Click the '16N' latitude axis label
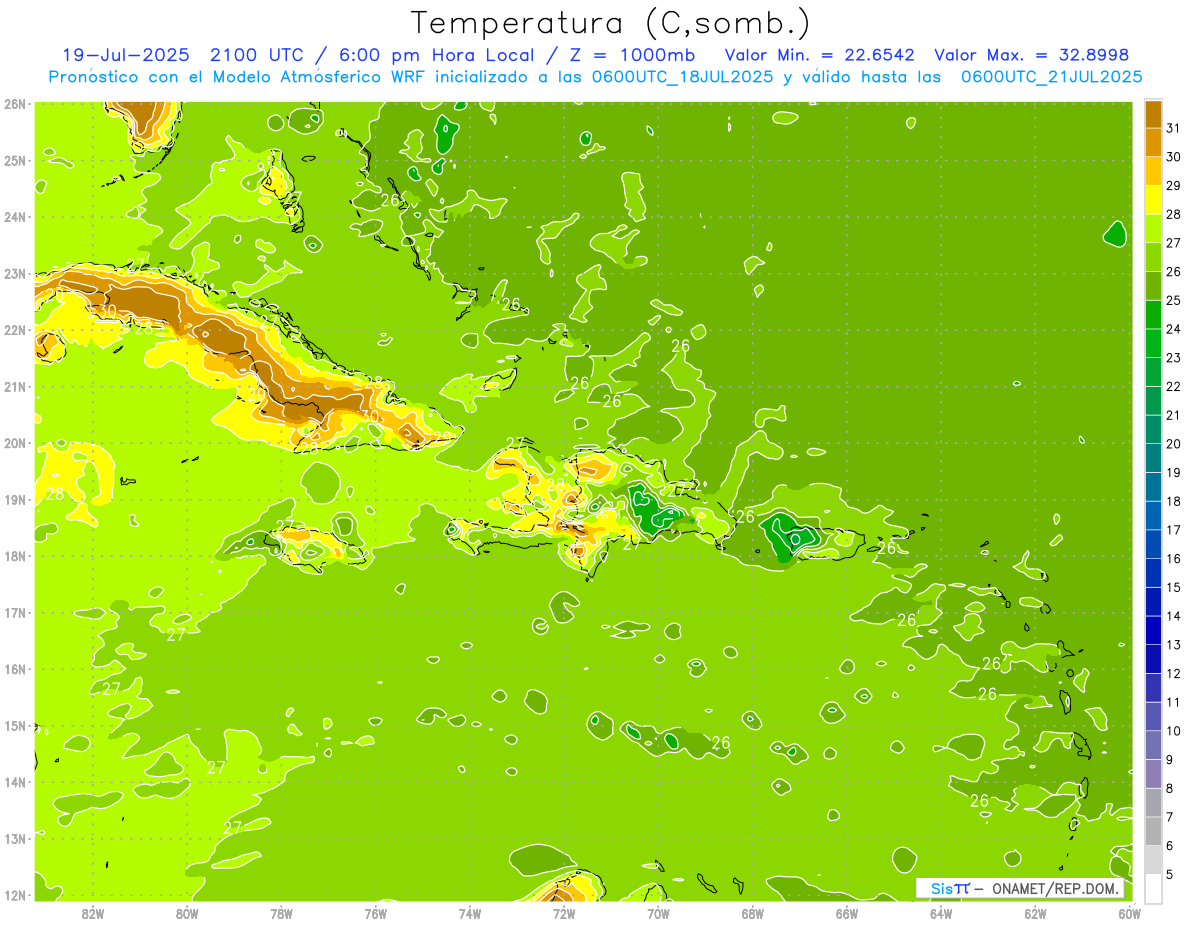Screen dimensions: 1200x927 point(15,669)
